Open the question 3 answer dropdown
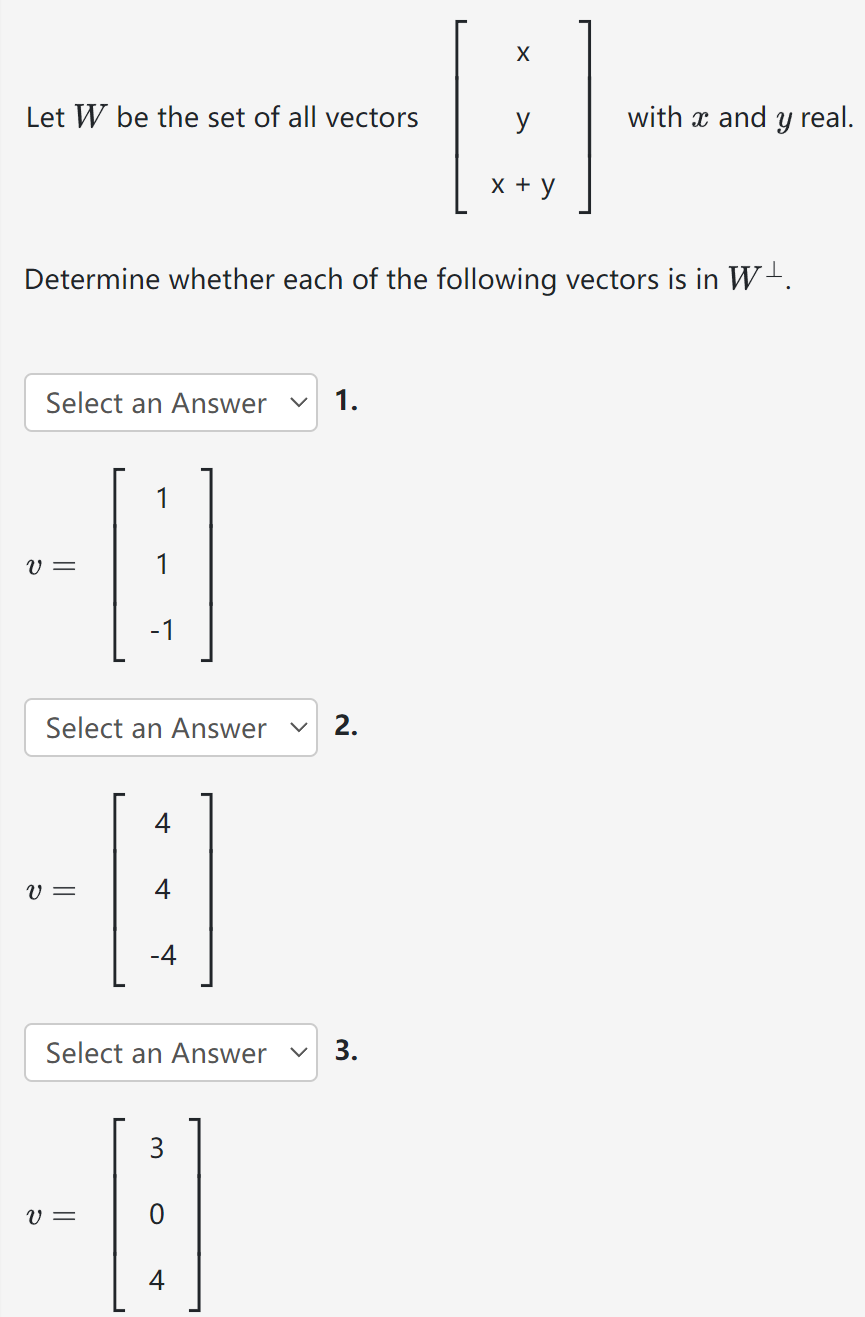This screenshot has height=1317, width=865. (170, 1053)
